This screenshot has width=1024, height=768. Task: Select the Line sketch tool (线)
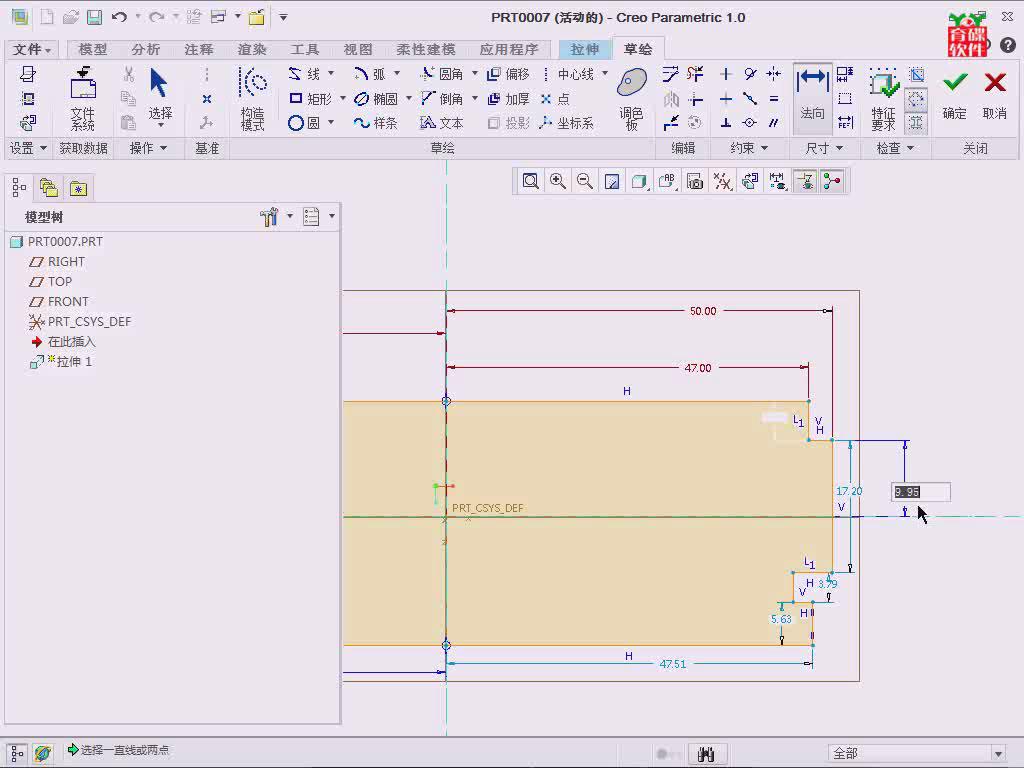tap(306, 74)
